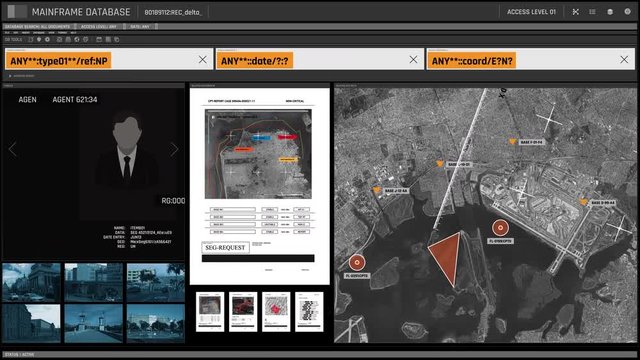Click STATUS: ACTIVE in the status bar
The height and width of the screenshot is (360, 640).
(x=20, y=355)
